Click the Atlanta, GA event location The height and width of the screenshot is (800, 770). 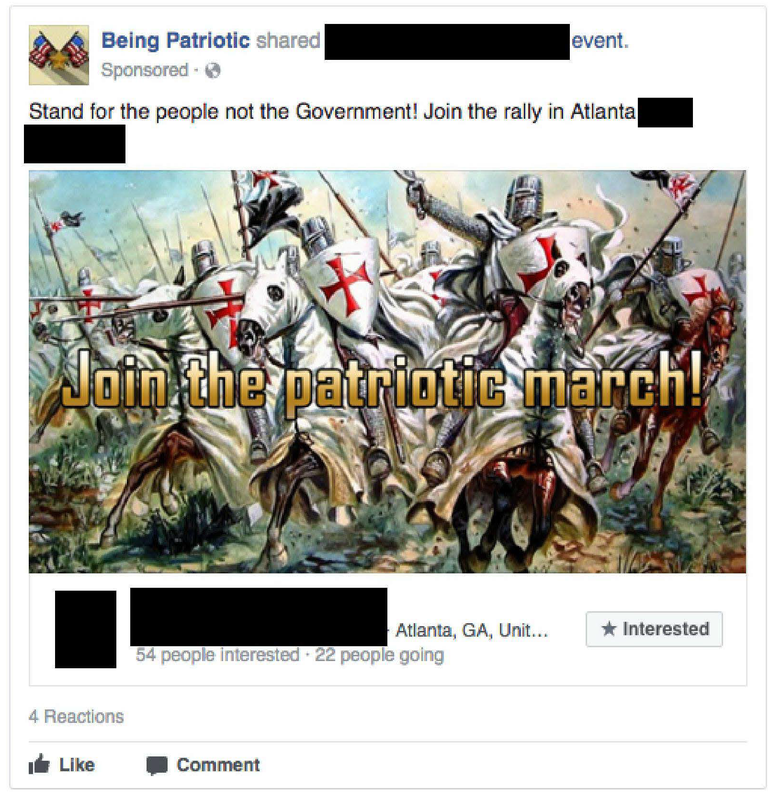[471, 631]
